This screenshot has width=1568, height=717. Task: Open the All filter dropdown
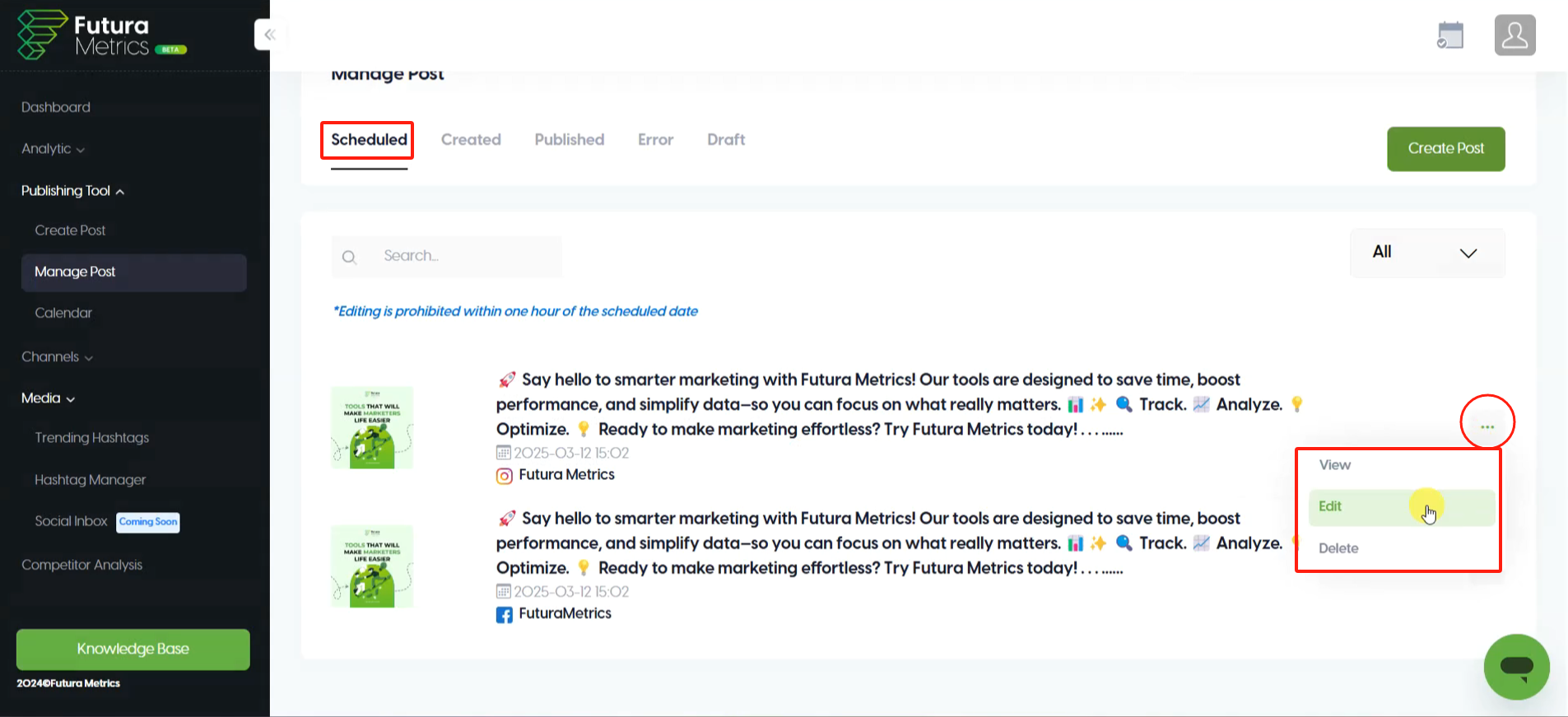1427,253
